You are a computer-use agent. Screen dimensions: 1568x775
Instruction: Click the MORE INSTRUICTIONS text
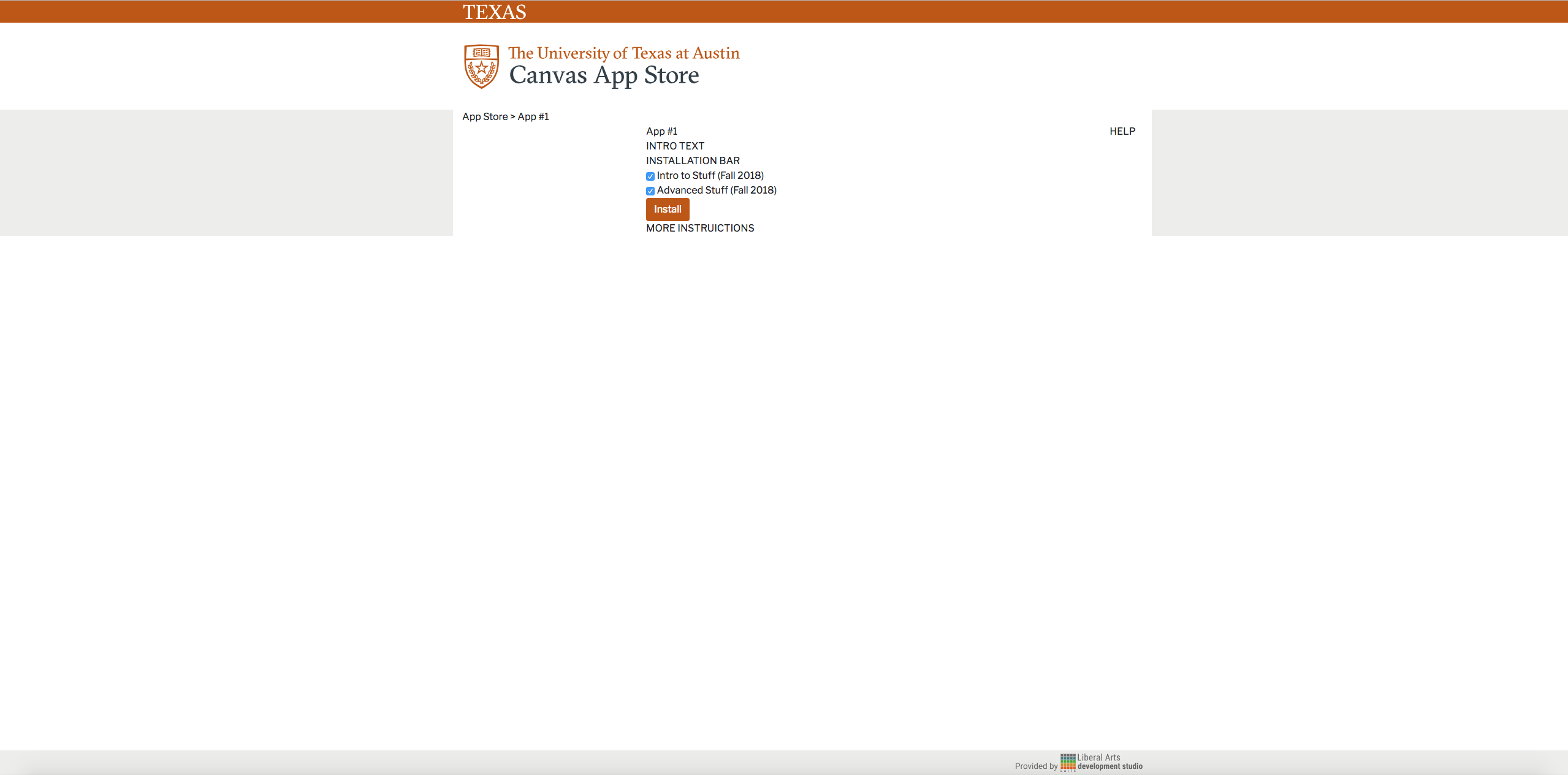click(x=700, y=228)
